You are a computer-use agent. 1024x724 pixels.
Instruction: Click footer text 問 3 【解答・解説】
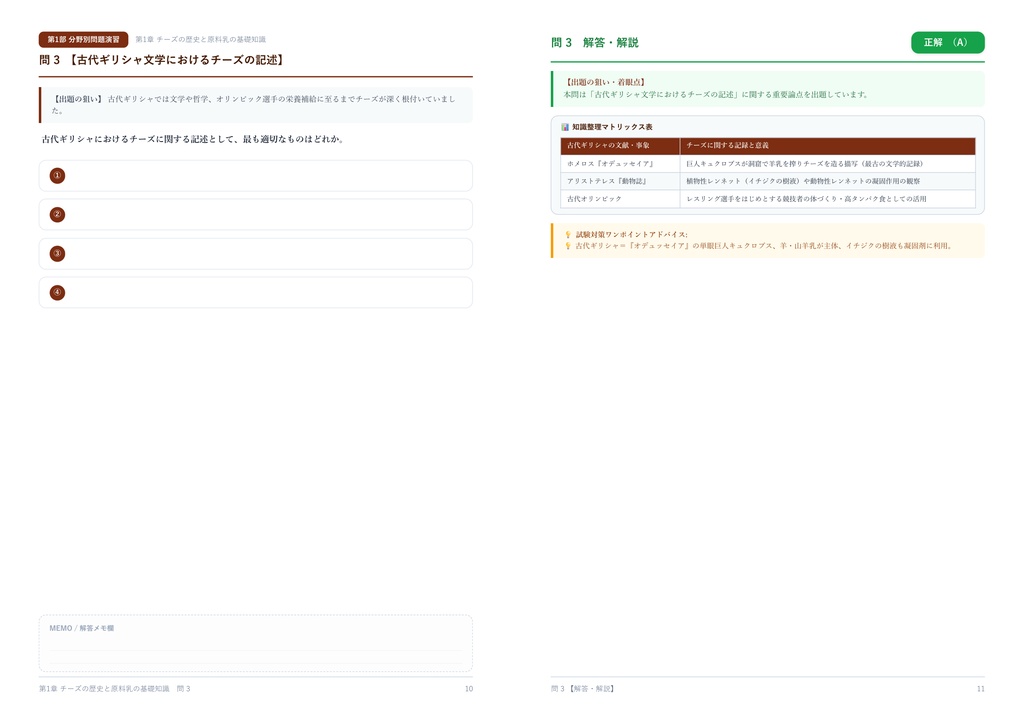(583, 689)
